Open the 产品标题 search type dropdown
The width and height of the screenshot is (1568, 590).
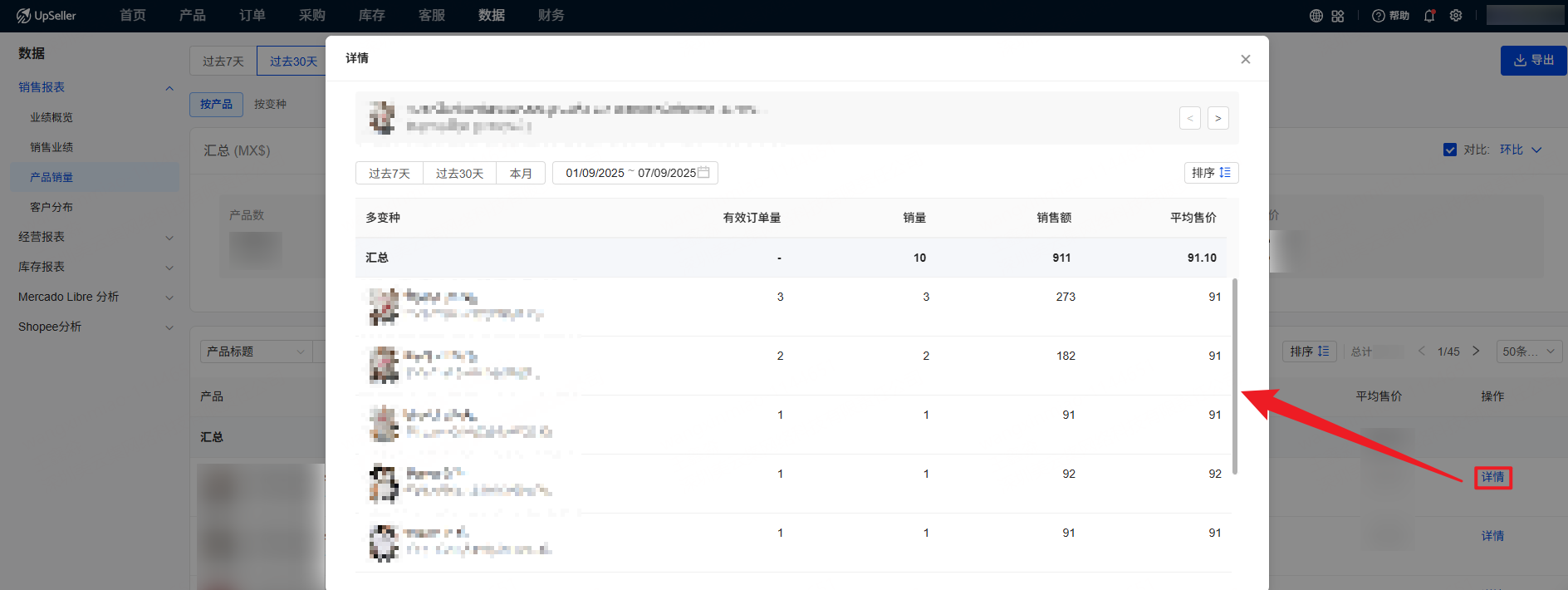coord(256,352)
